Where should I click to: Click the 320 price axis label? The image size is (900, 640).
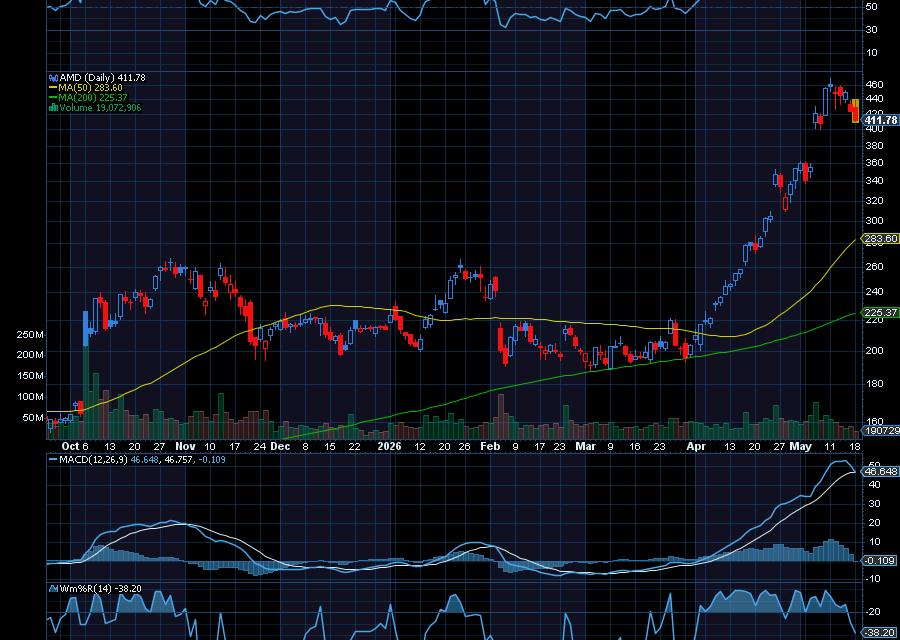[874, 201]
